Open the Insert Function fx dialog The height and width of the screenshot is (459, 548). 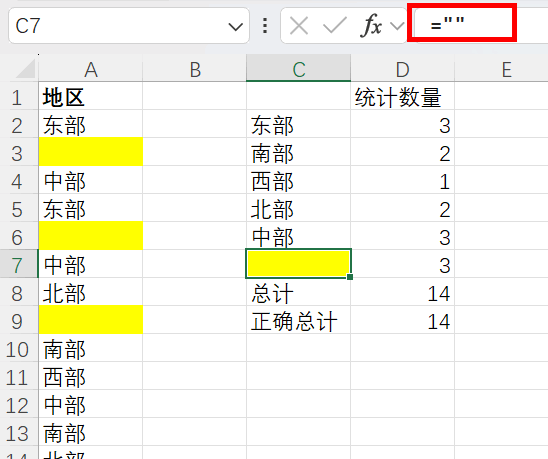click(371, 26)
